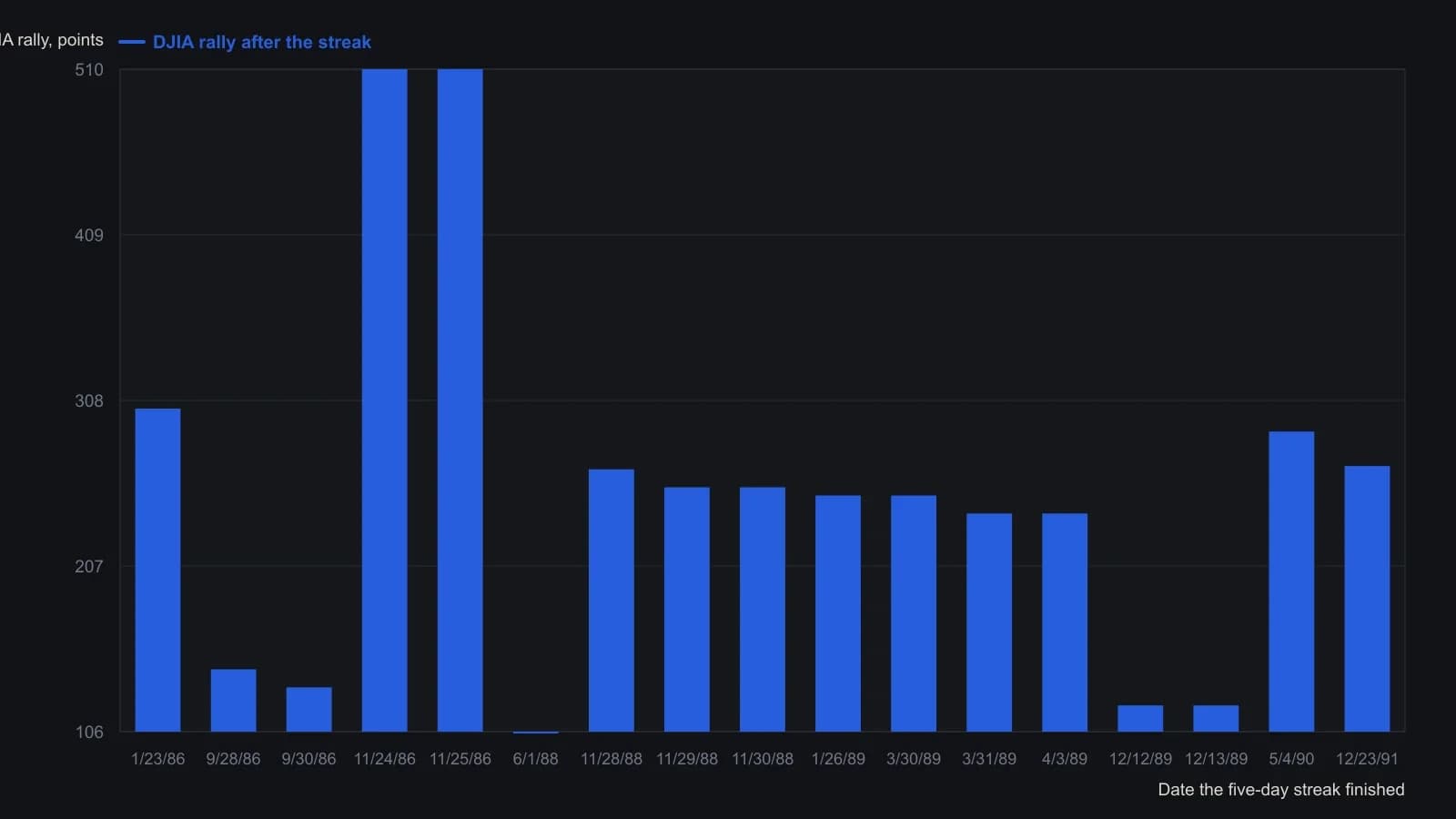Click the 5/4/90 axis date label
Image resolution: width=1456 pixels, height=819 pixels.
tap(1290, 759)
